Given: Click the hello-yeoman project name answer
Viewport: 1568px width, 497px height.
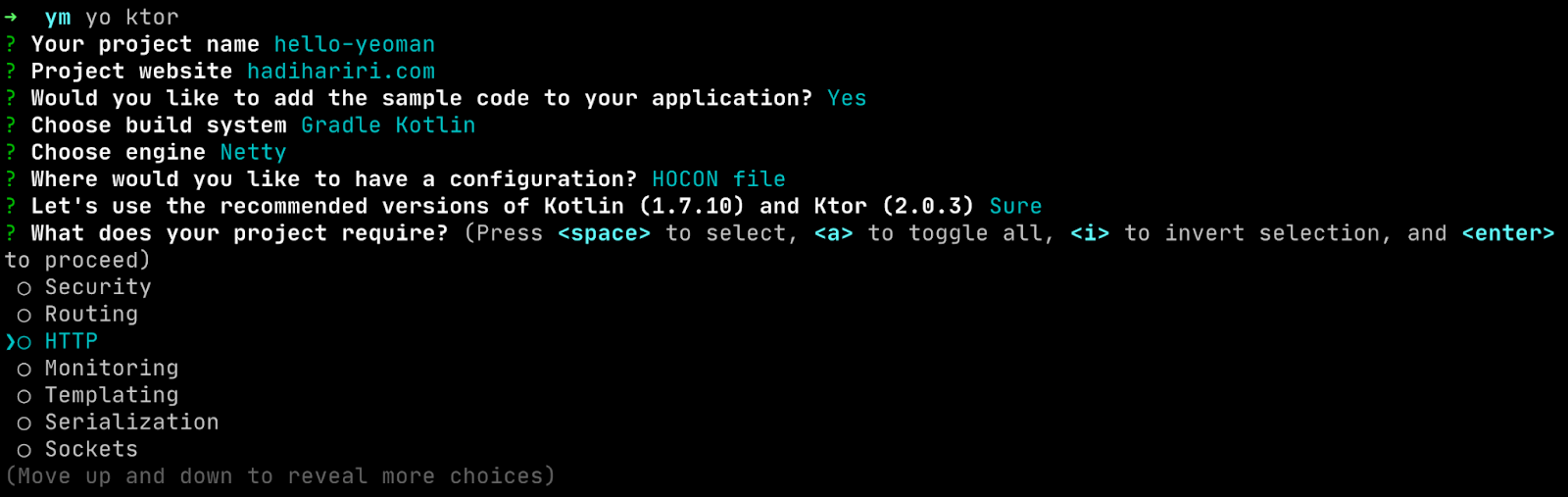Looking at the screenshot, I should [354, 44].
